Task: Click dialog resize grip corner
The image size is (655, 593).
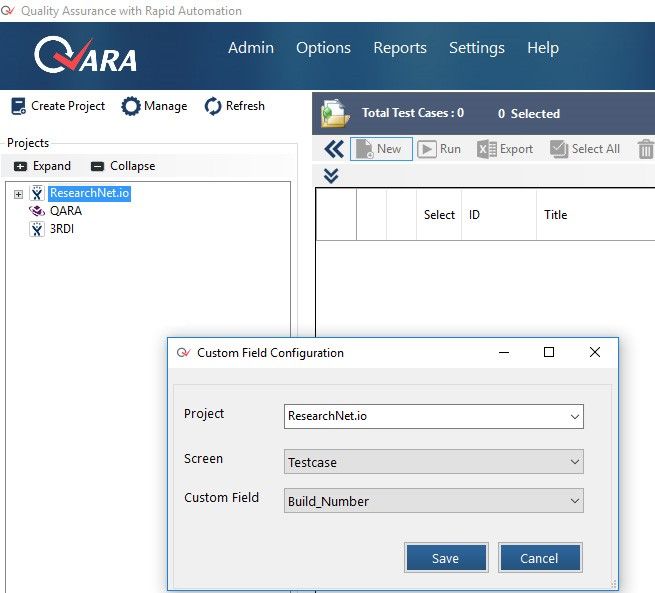Action: point(613,584)
